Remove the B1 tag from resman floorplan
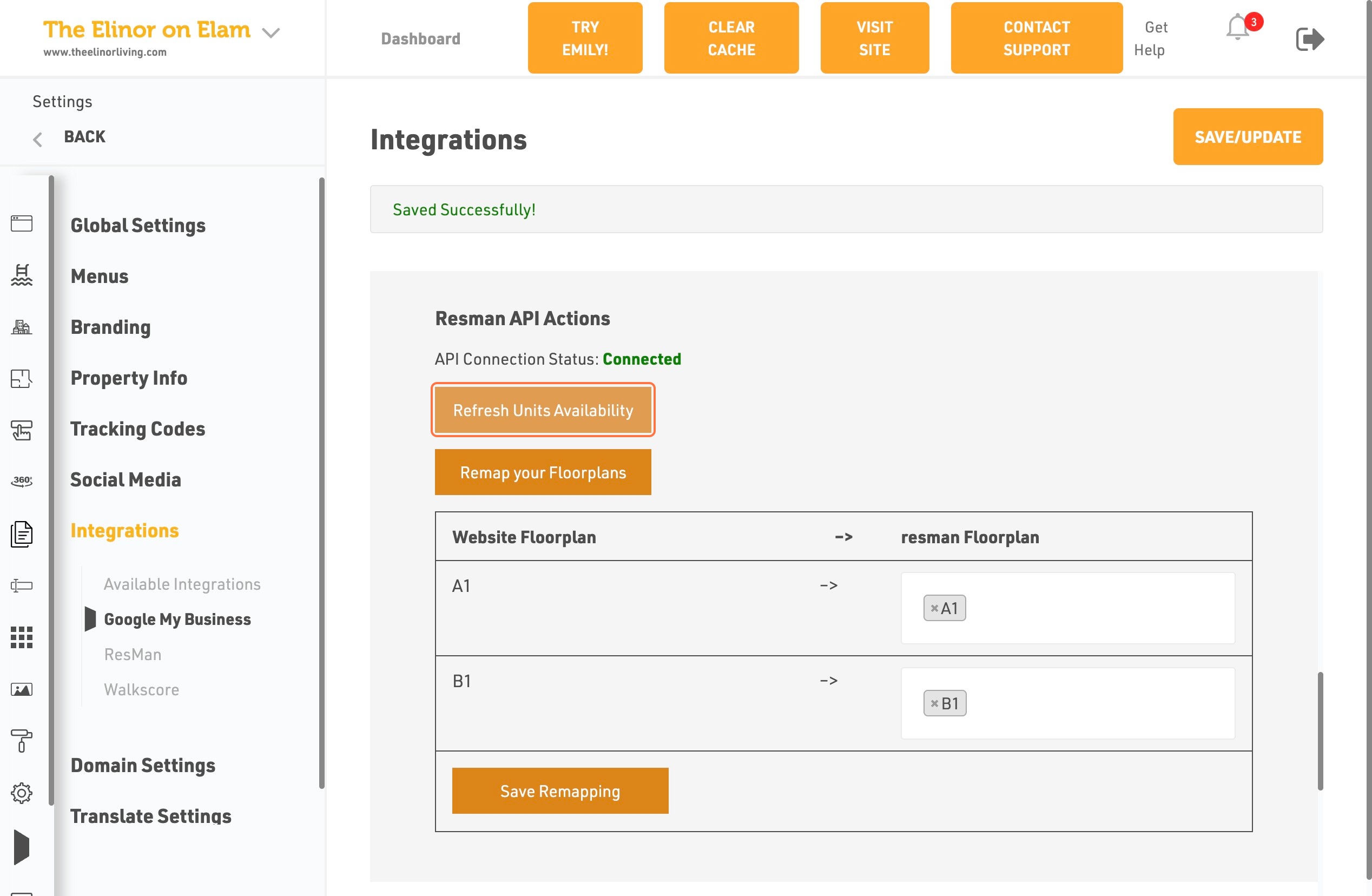 pyautogui.click(x=934, y=703)
